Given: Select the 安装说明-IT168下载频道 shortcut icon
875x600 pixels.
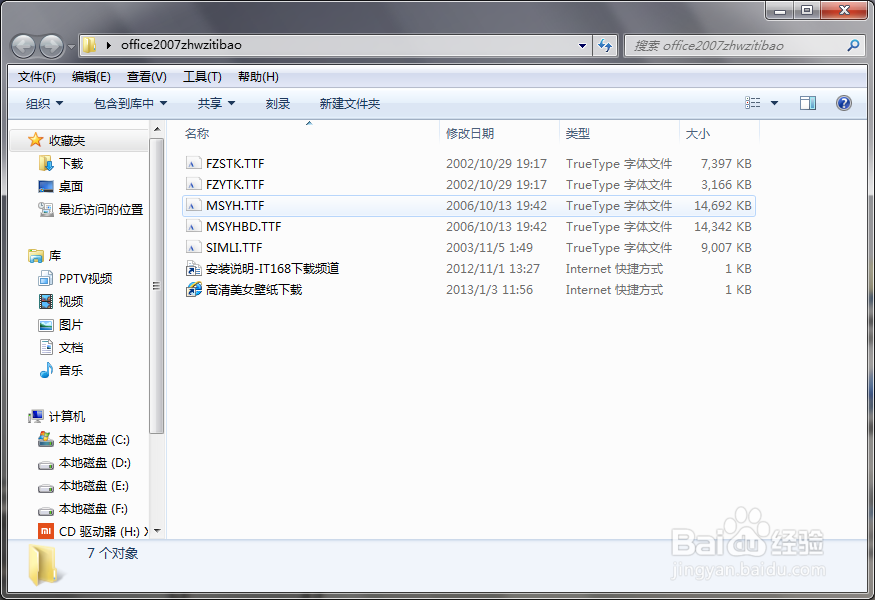Looking at the screenshot, I should (x=193, y=269).
